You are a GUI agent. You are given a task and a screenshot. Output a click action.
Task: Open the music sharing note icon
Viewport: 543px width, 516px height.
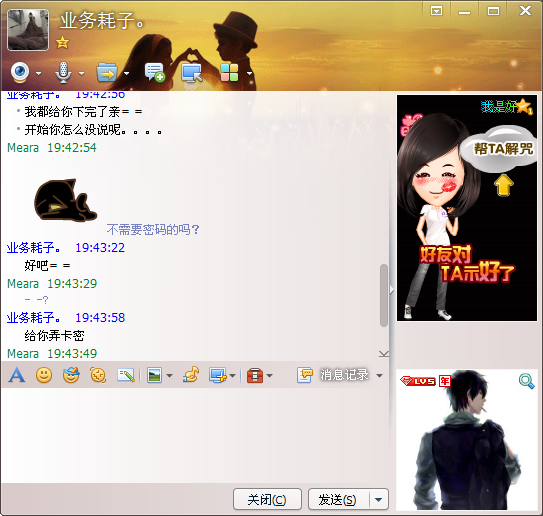point(191,375)
